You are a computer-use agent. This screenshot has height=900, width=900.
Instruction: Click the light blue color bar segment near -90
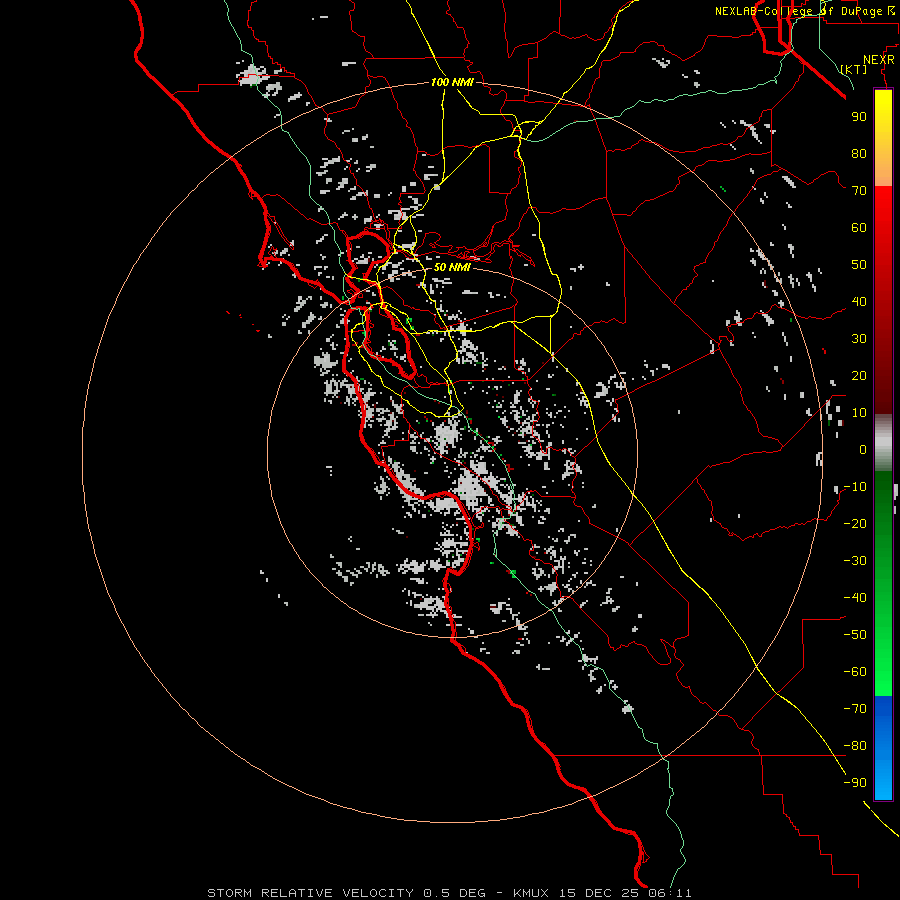pos(883,781)
